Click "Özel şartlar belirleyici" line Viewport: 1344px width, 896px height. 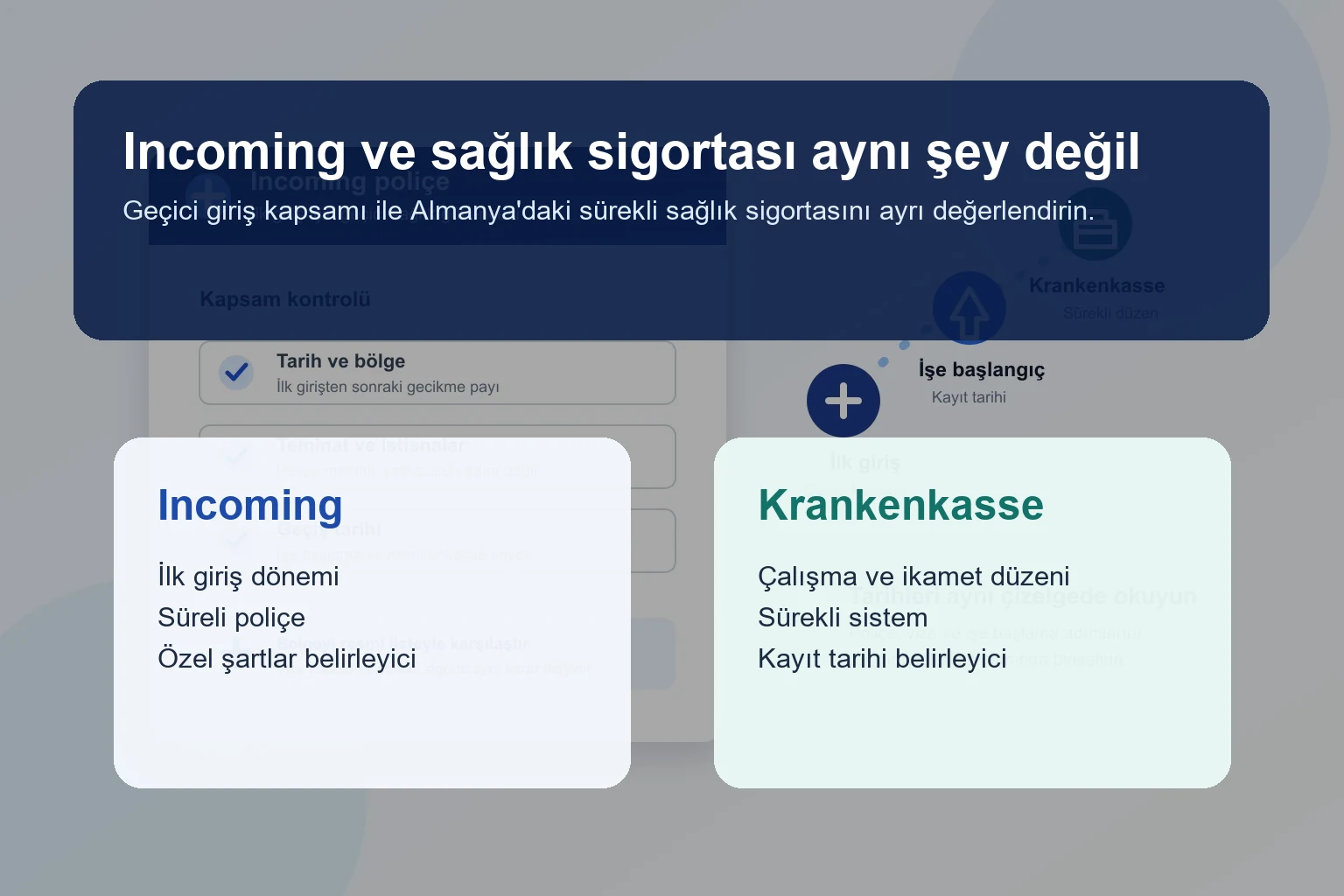pyautogui.click(x=287, y=658)
